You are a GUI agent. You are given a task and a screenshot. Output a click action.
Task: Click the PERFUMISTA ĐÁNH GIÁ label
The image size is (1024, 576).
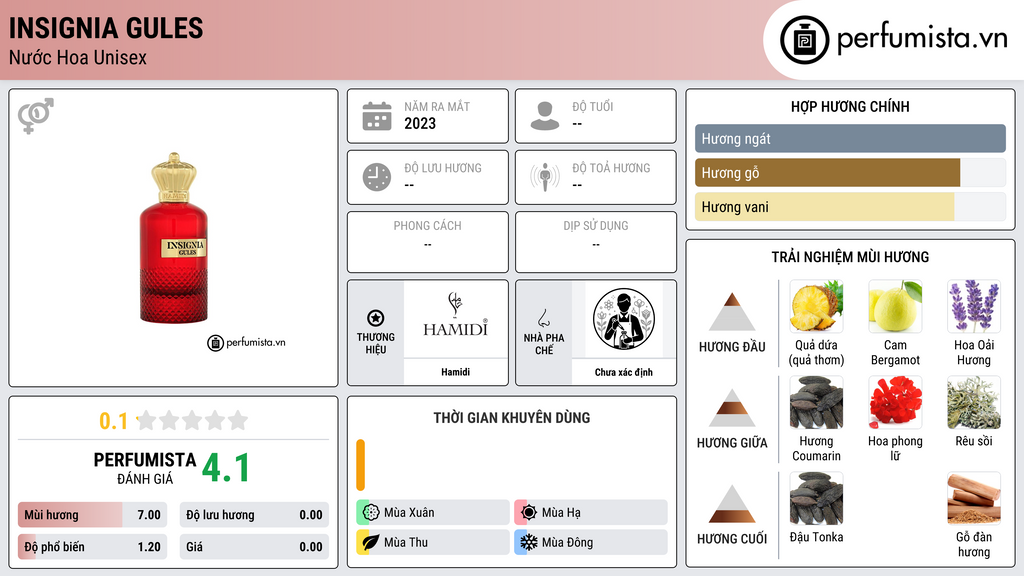145,468
